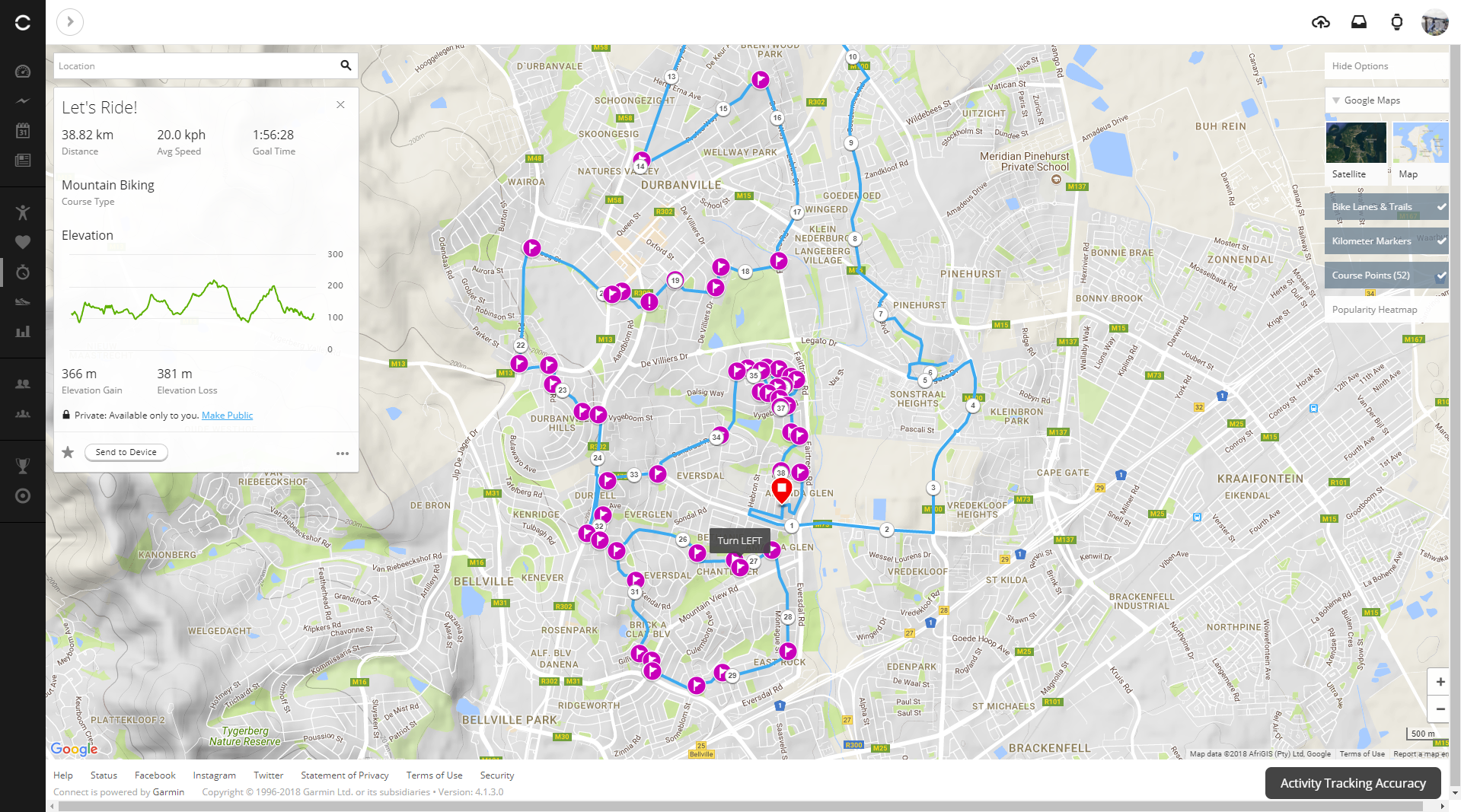The height and width of the screenshot is (812, 1461).
Task: Open the Reports bar chart icon
Action: [x=23, y=331]
